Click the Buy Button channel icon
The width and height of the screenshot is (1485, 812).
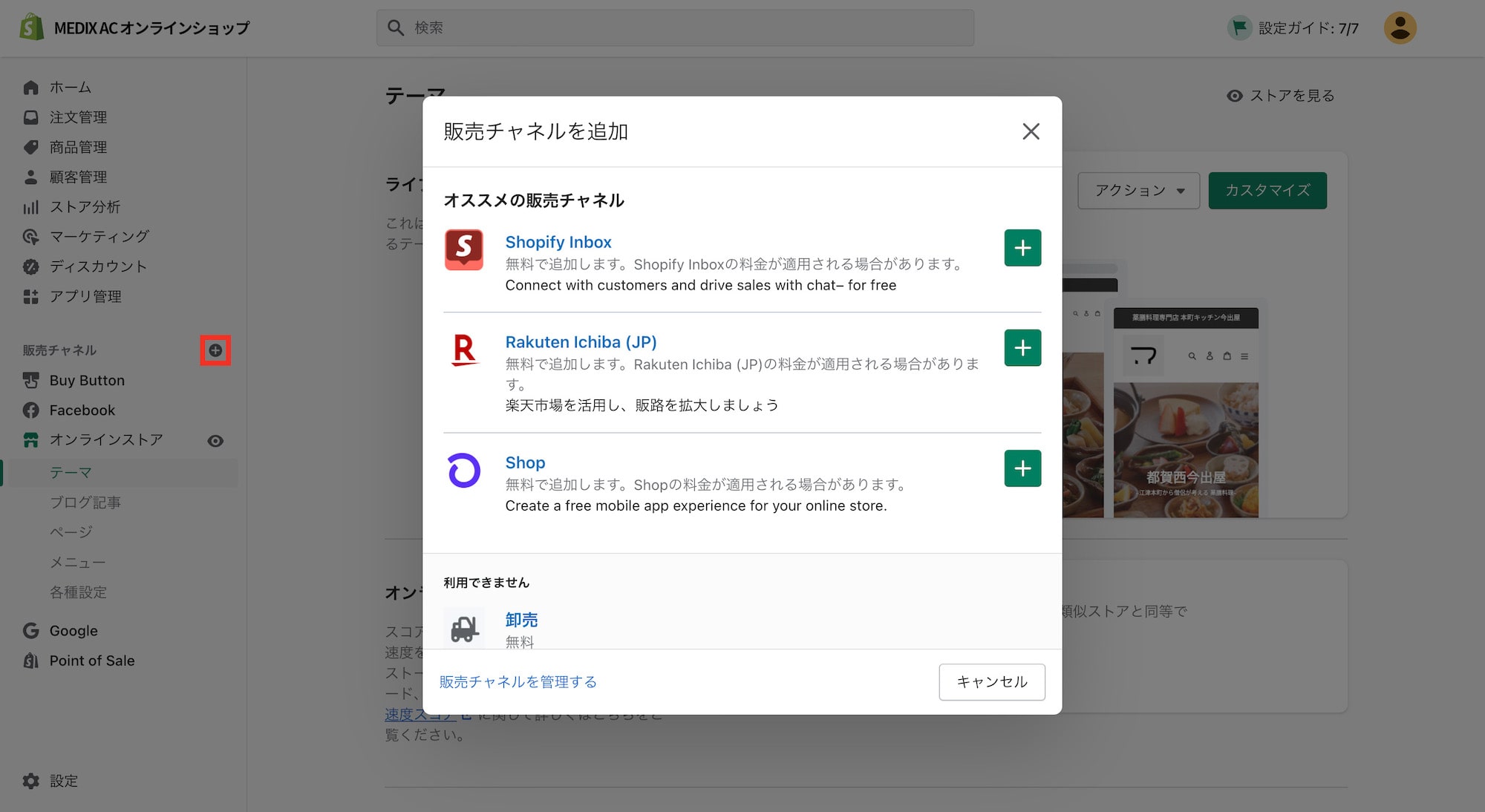pos(30,380)
